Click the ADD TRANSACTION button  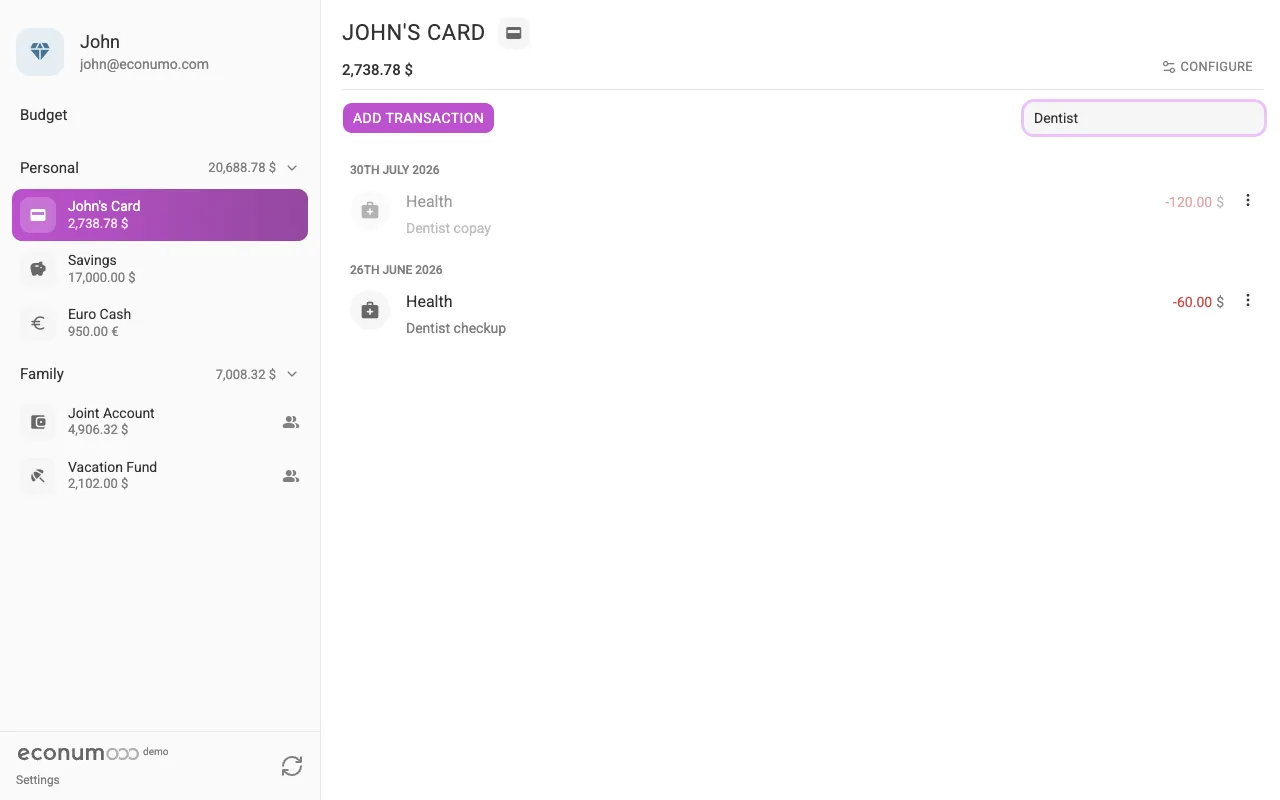tap(418, 118)
